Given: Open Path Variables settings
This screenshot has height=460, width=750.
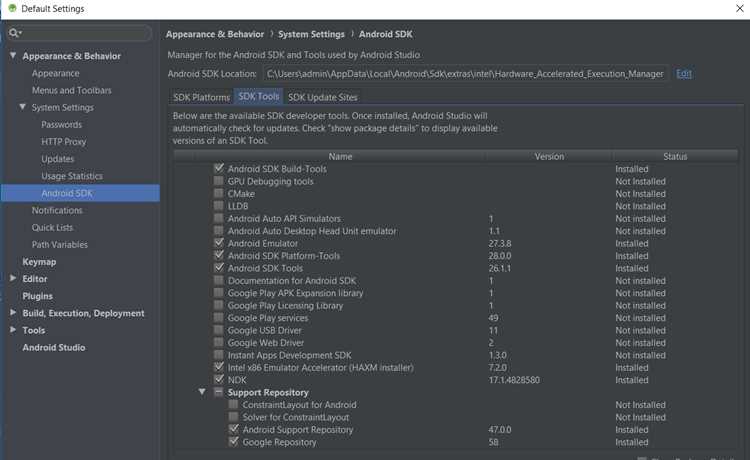Looking at the screenshot, I should (x=60, y=245).
